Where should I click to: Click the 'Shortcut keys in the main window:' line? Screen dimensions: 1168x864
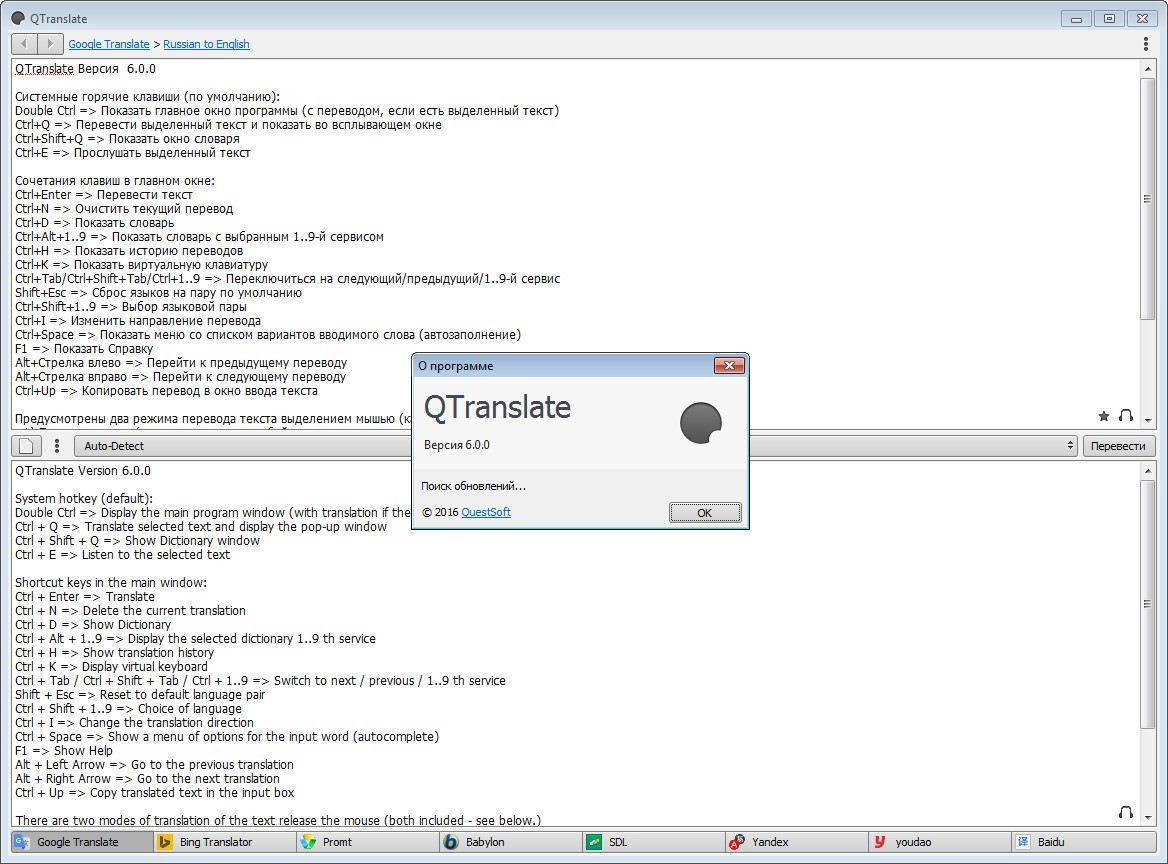click(111, 582)
